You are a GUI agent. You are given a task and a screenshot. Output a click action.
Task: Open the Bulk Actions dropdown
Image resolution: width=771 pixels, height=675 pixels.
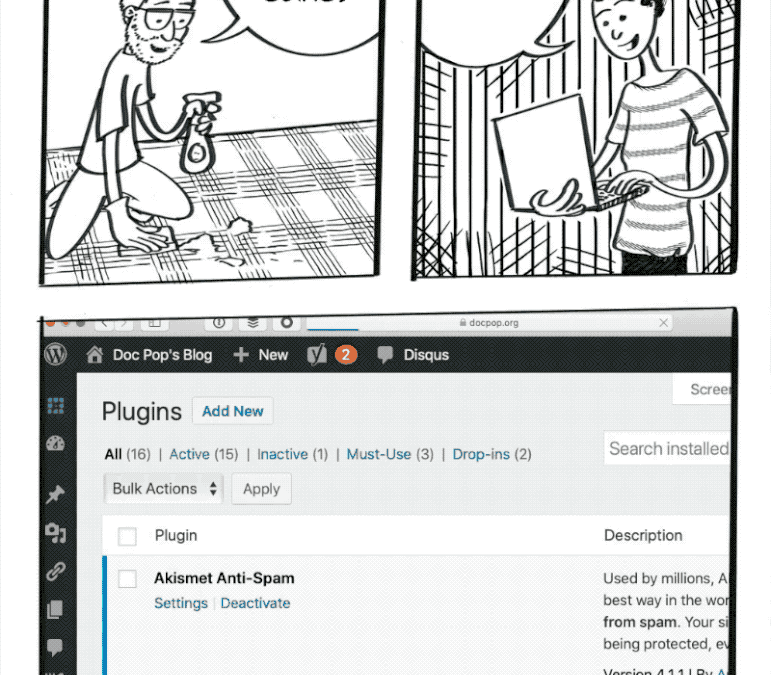(x=164, y=489)
